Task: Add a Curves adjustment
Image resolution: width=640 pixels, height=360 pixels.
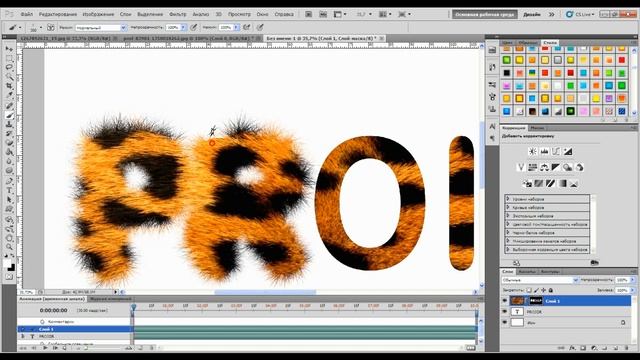Action: tap(556, 151)
